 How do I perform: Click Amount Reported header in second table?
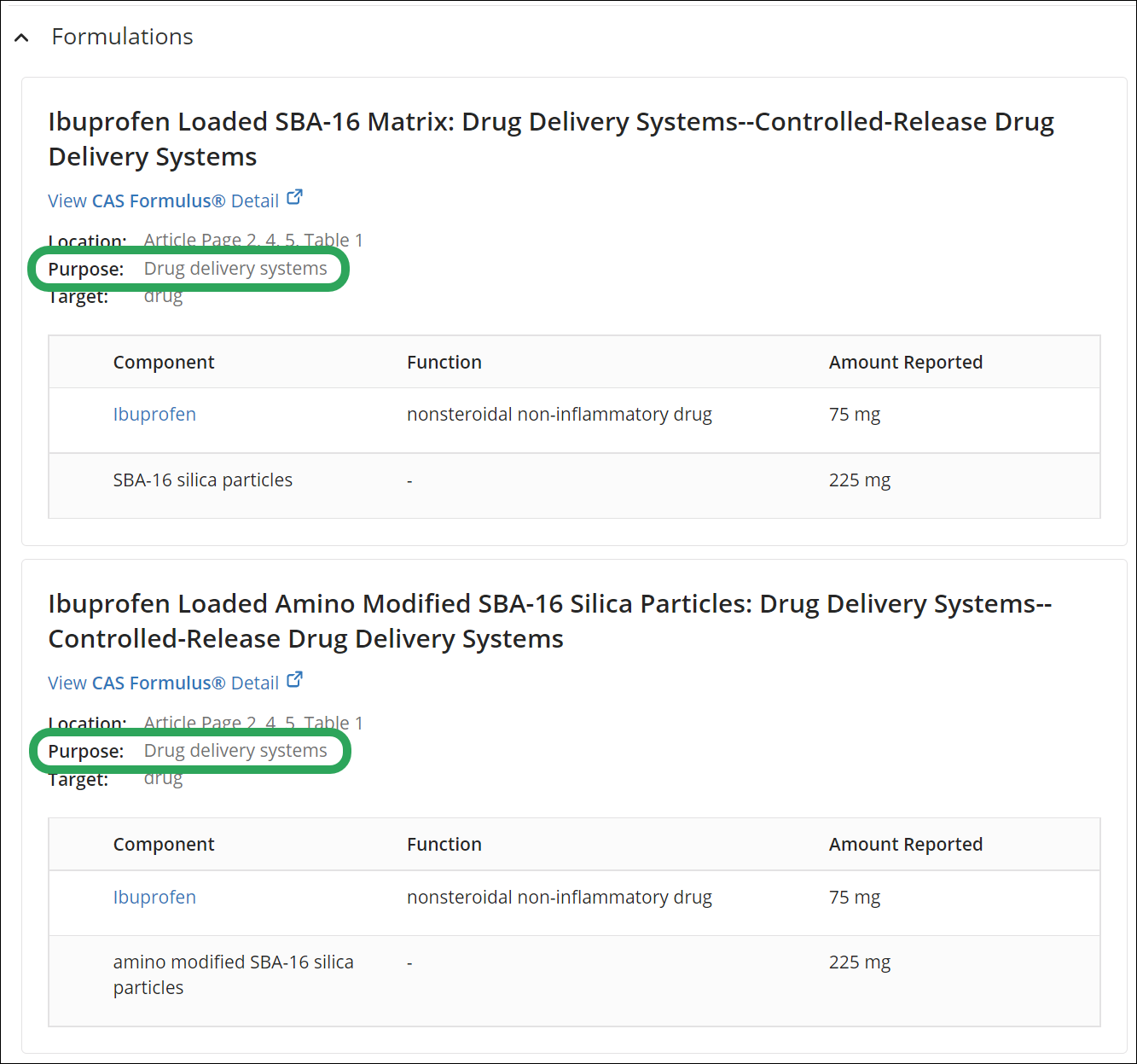click(x=906, y=844)
